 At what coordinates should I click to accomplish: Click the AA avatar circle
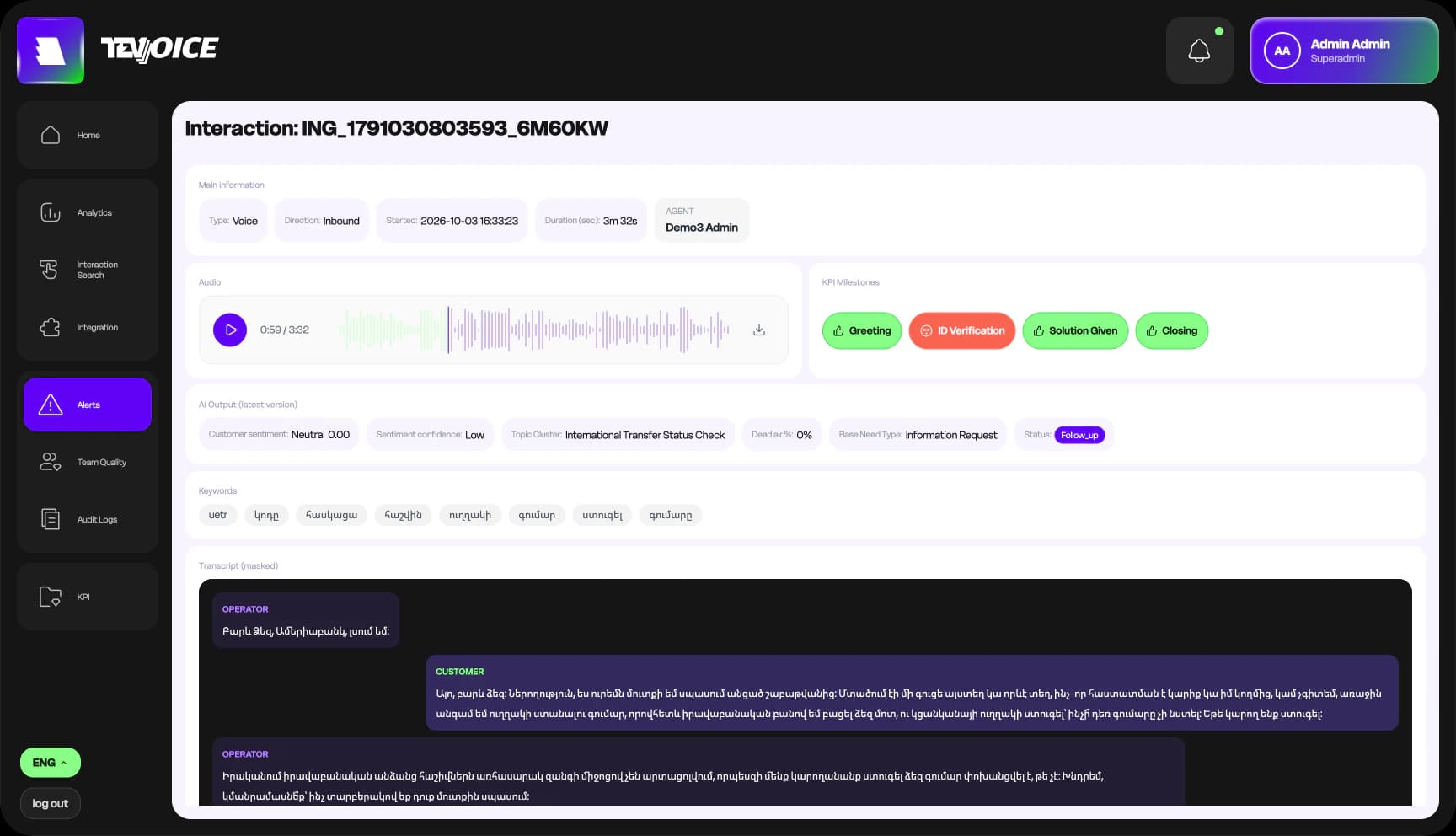(x=1282, y=51)
